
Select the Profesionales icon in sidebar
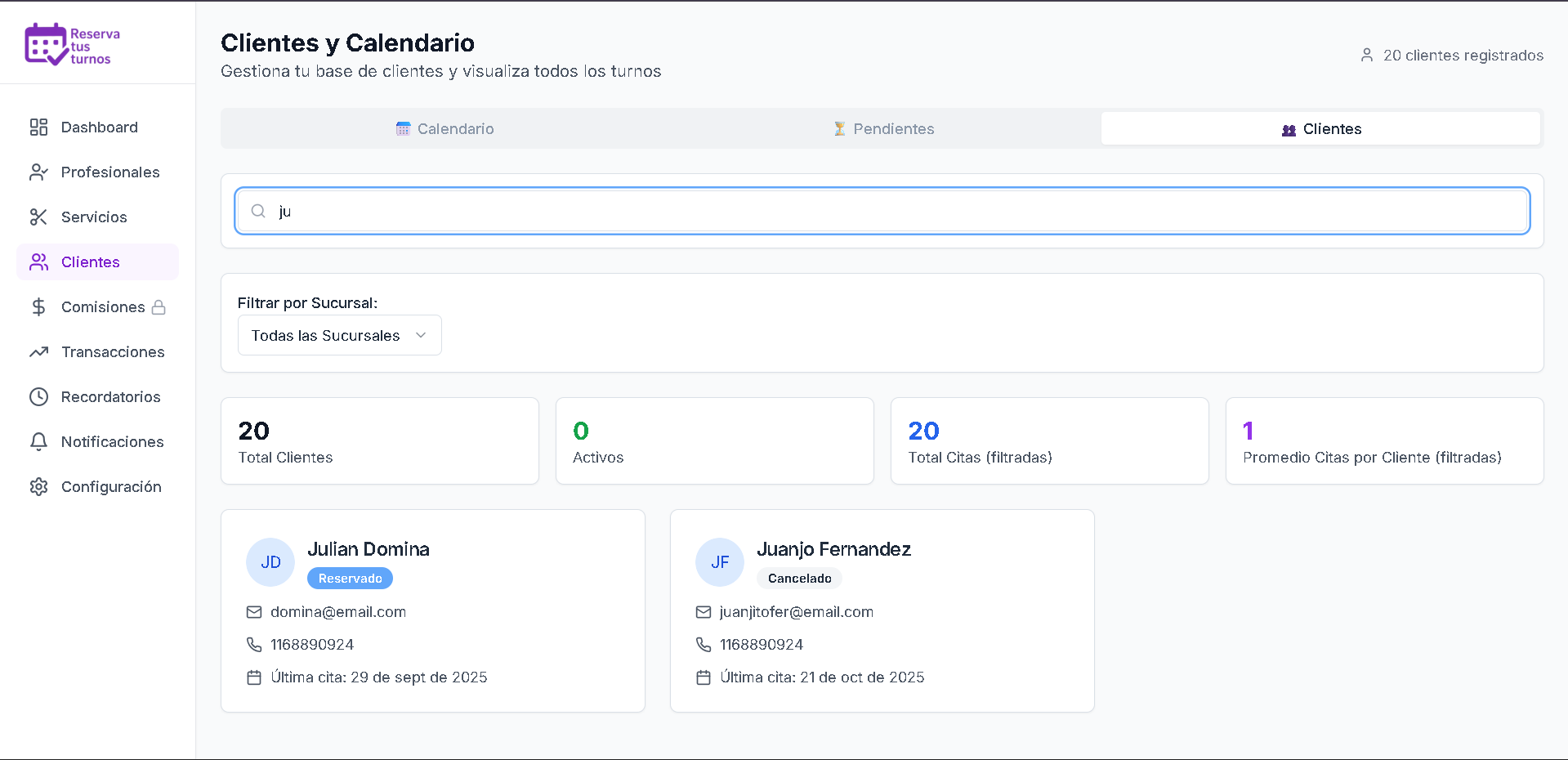coord(38,172)
